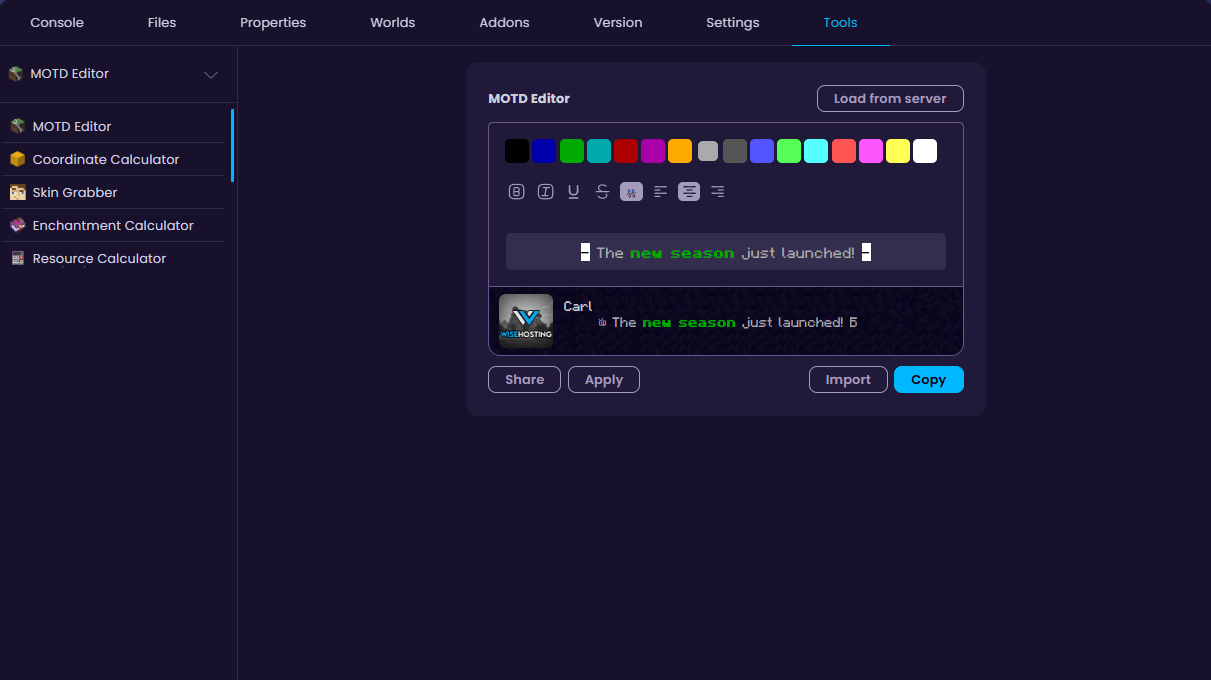Pick the aqua cyan color swatch
1211x680 pixels.
pyautogui.click(x=816, y=151)
